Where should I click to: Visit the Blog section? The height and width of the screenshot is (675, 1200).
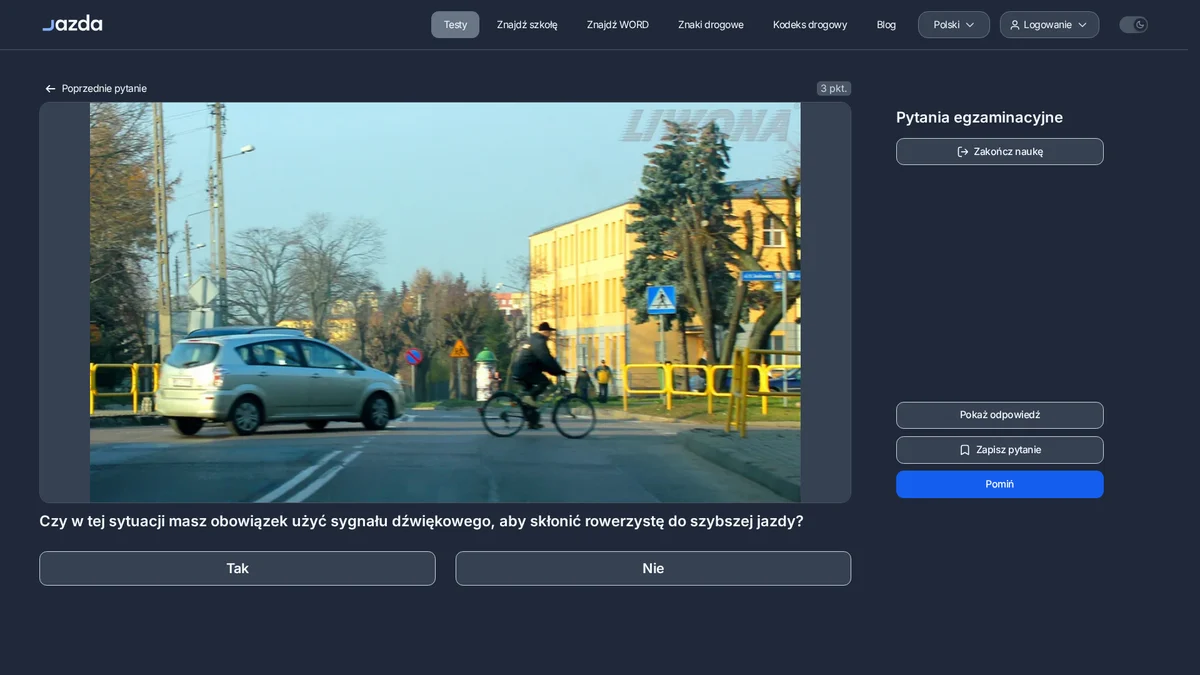coord(886,25)
